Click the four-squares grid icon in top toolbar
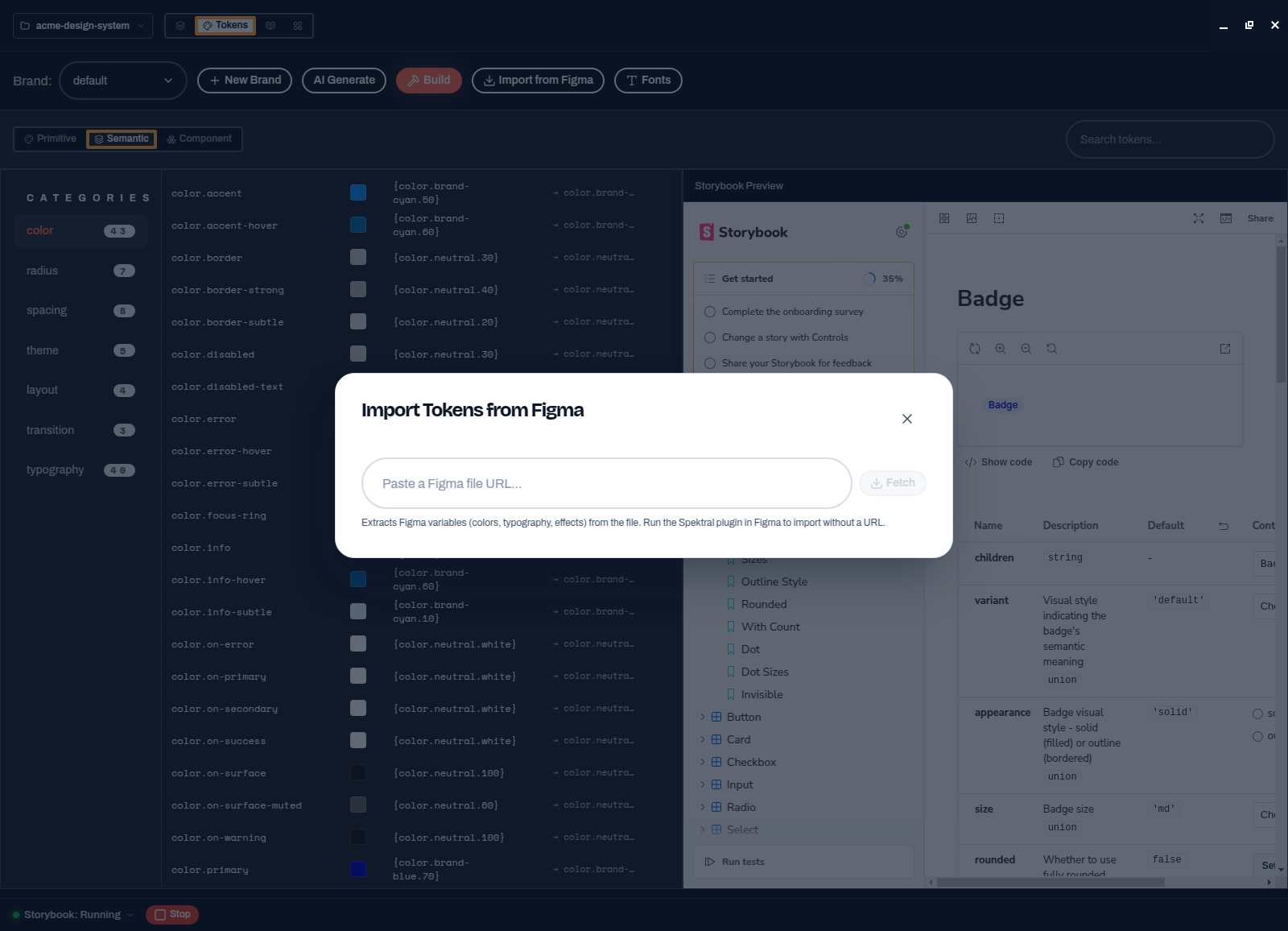 click(x=298, y=26)
